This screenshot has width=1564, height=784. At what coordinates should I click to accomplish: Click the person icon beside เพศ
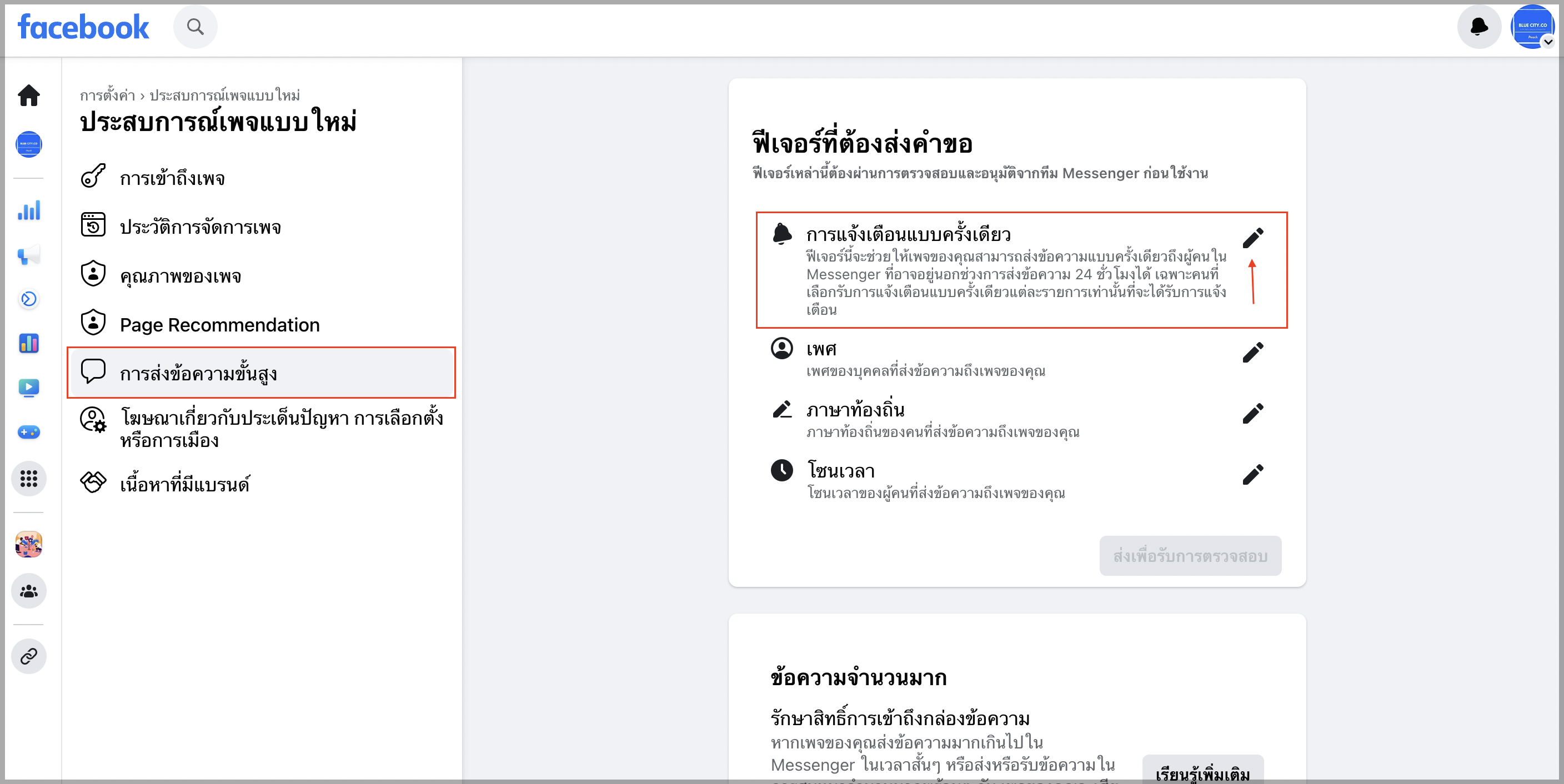[x=782, y=349]
